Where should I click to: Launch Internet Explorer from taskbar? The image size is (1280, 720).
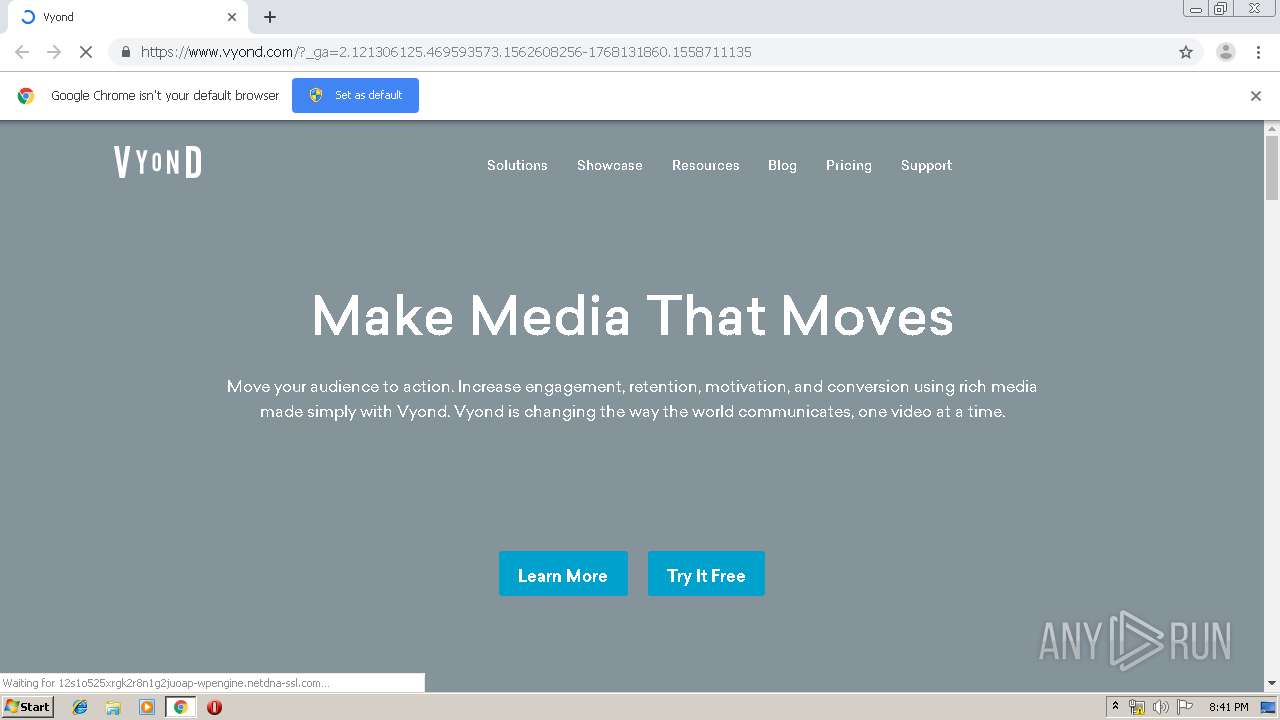pos(80,707)
